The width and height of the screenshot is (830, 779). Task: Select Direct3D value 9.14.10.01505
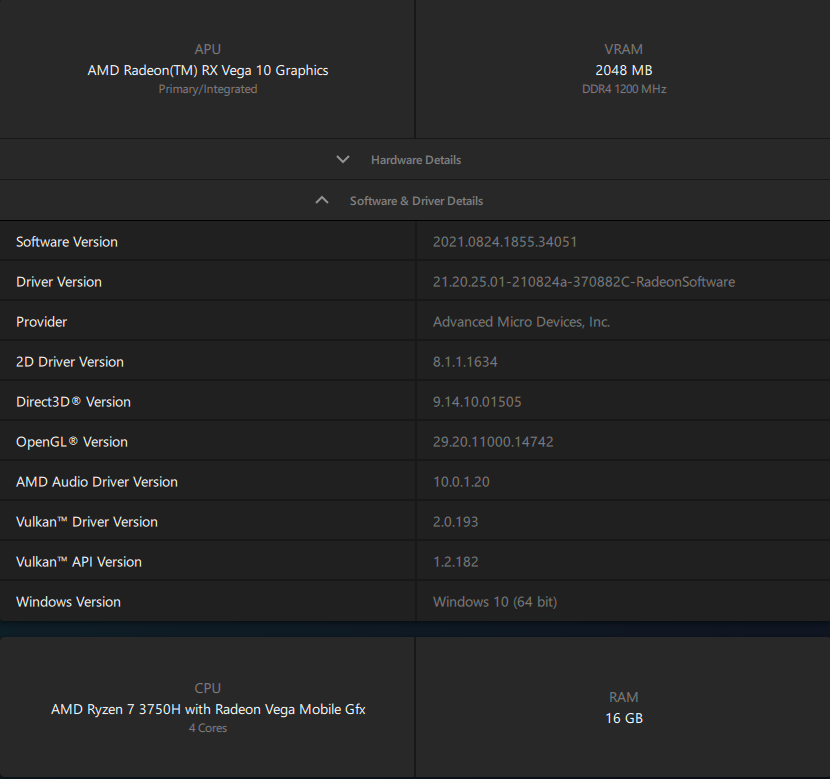tap(477, 402)
